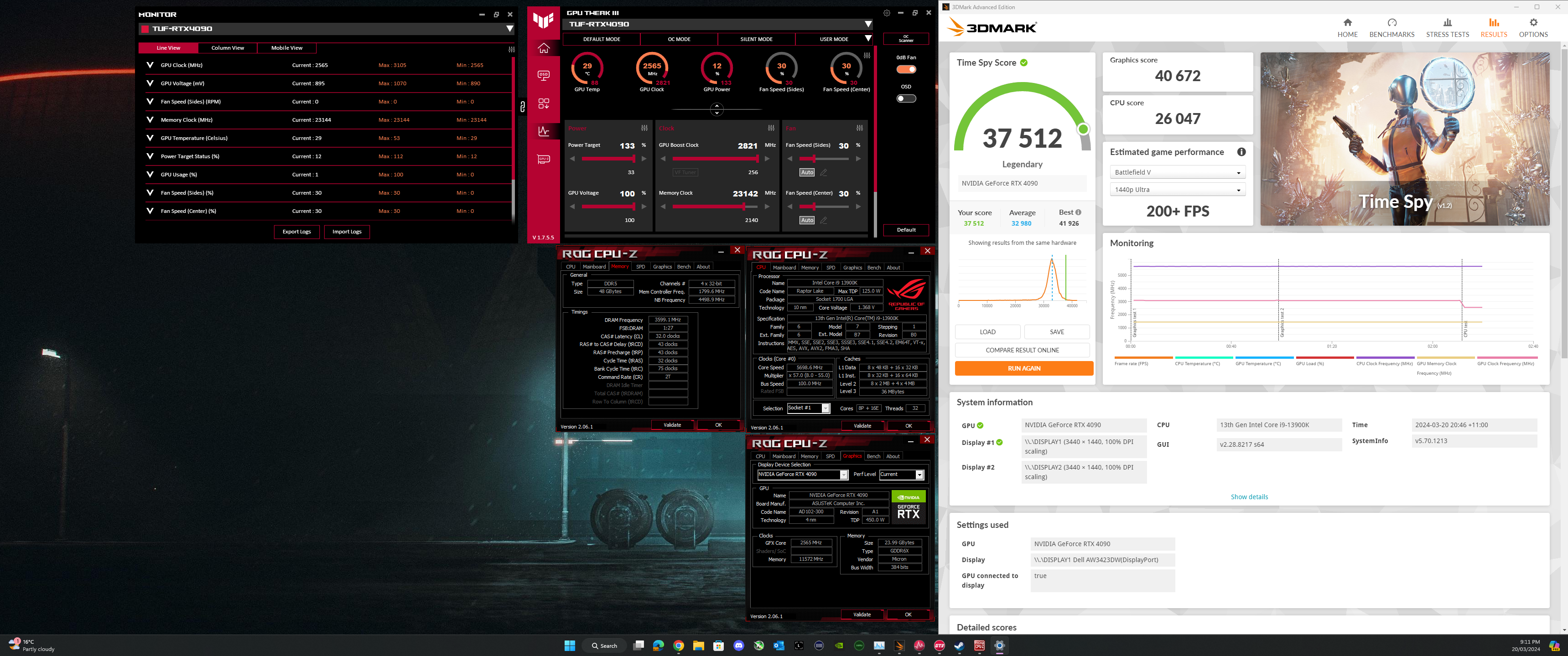Image resolution: width=1568 pixels, height=656 pixels.
Task: Open SPD tab in the CPU-Z Memory window
Action: pyautogui.click(x=640, y=267)
